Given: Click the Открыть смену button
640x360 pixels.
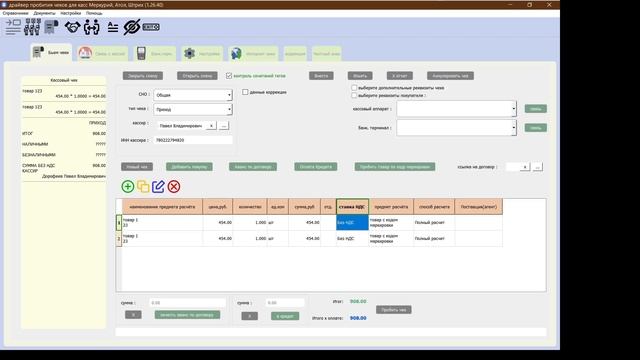Looking at the screenshot, I should tap(197, 76).
